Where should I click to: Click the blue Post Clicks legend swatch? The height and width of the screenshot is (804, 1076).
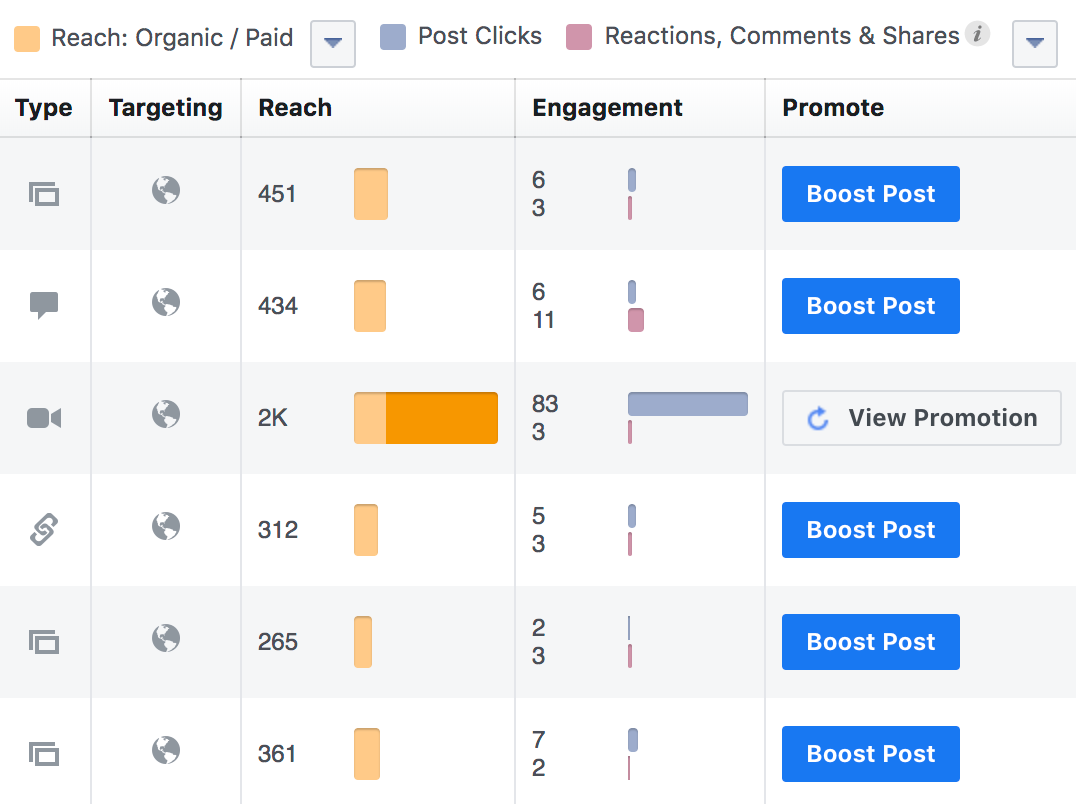(393, 37)
